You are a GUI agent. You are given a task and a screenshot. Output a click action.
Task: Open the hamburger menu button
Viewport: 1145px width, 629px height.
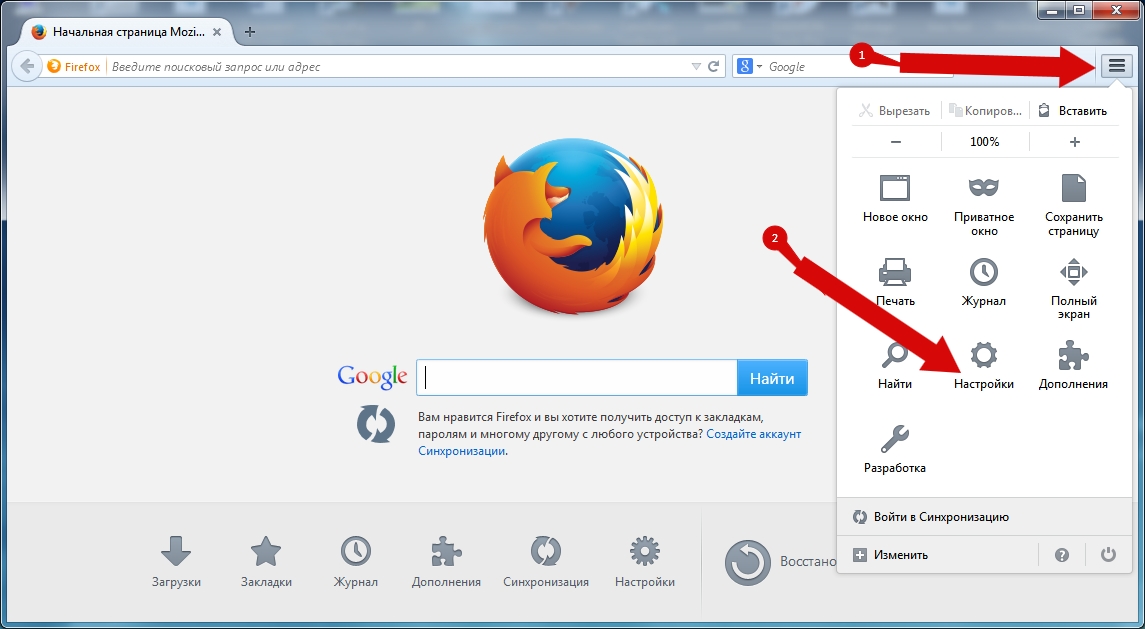click(1117, 66)
